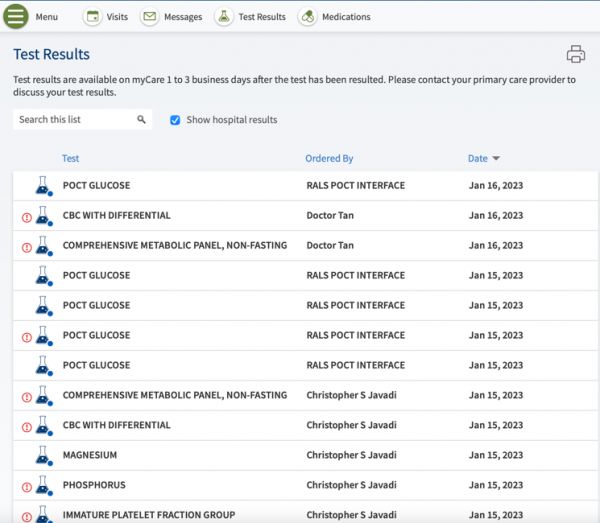Open the Menu label in top bar
This screenshot has width=600, height=523.
pos(47,17)
